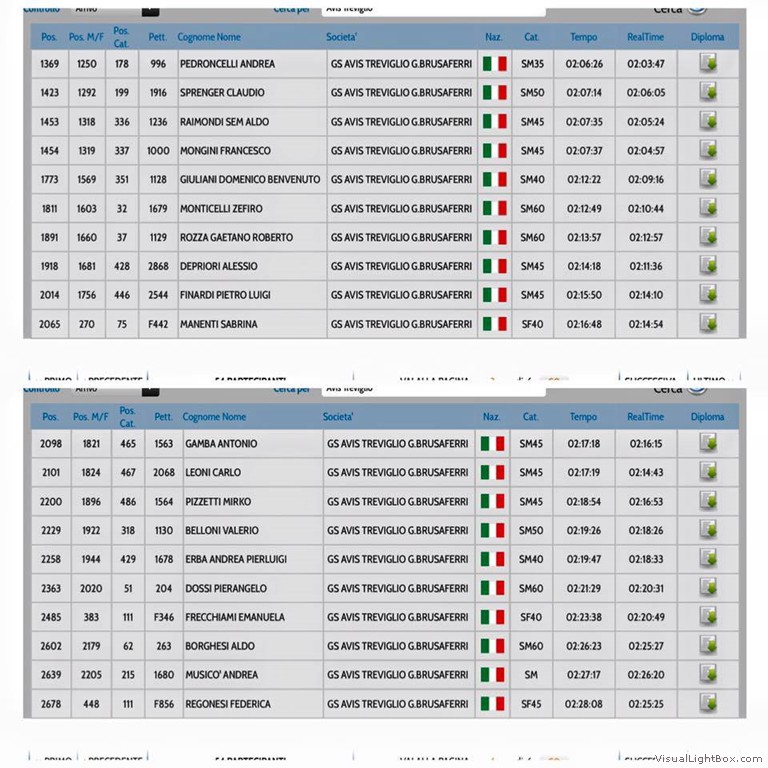
Task: Select name REGONESI FEDERICA
Action: 228,704
